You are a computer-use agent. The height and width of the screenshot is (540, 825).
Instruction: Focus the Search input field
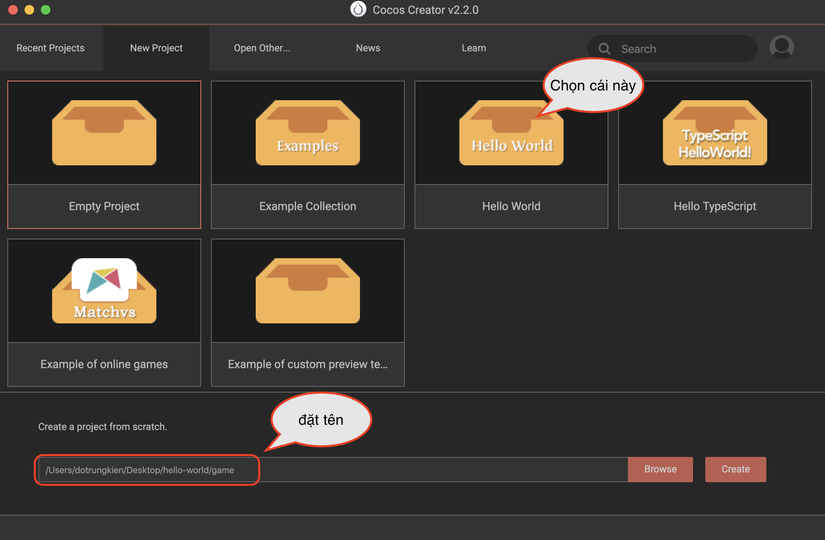672,48
